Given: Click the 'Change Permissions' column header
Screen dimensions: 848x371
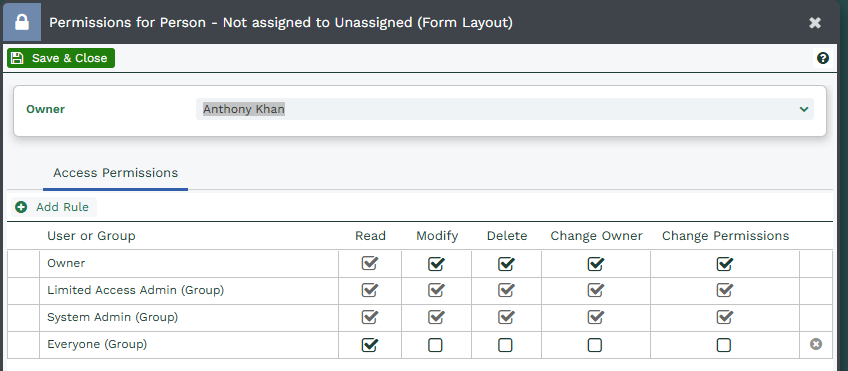Looking at the screenshot, I should pos(725,236).
